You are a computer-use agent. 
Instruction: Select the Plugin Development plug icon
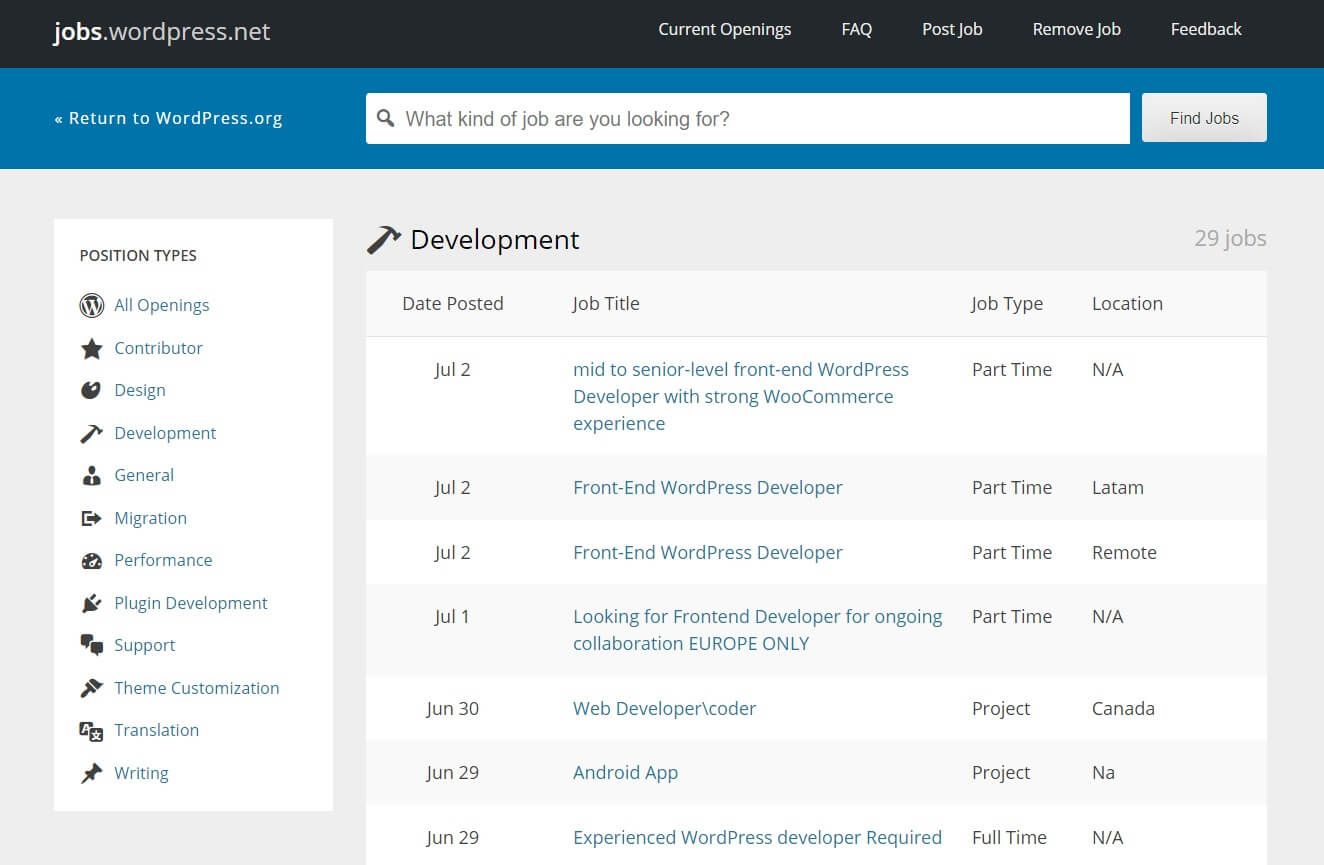91,602
